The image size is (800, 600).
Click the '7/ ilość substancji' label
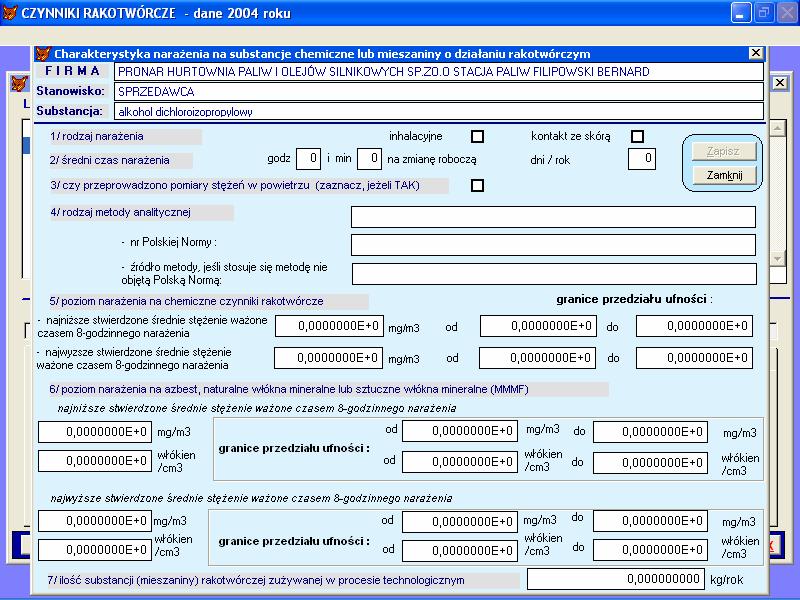[x=256, y=580]
